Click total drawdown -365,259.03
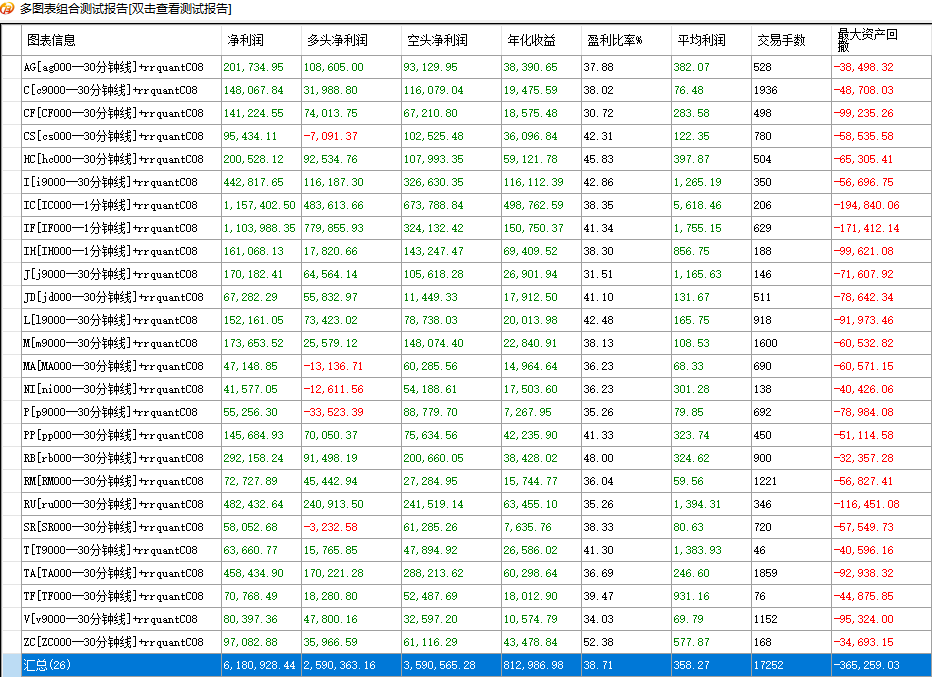Image resolution: width=932 pixels, height=677 pixels. (866, 665)
